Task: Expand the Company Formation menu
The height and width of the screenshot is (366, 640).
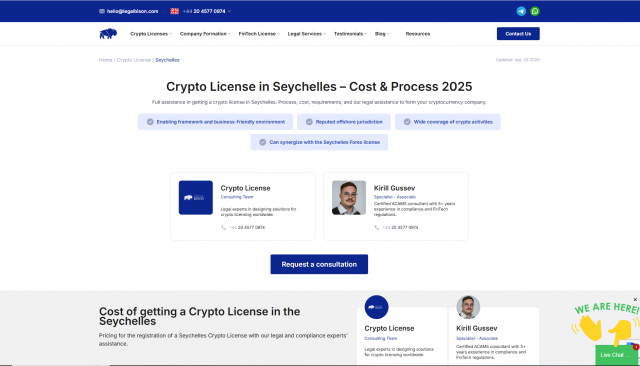Action: [x=205, y=34]
